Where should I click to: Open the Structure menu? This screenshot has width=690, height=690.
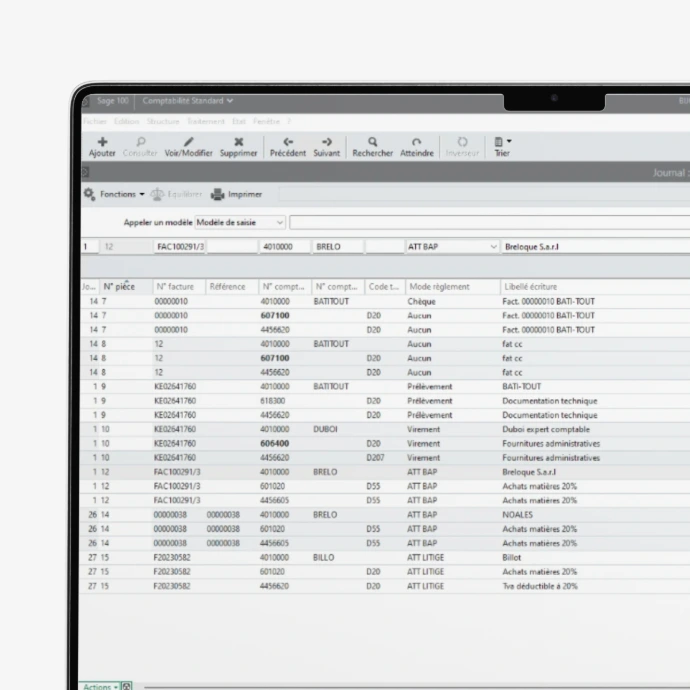point(163,121)
